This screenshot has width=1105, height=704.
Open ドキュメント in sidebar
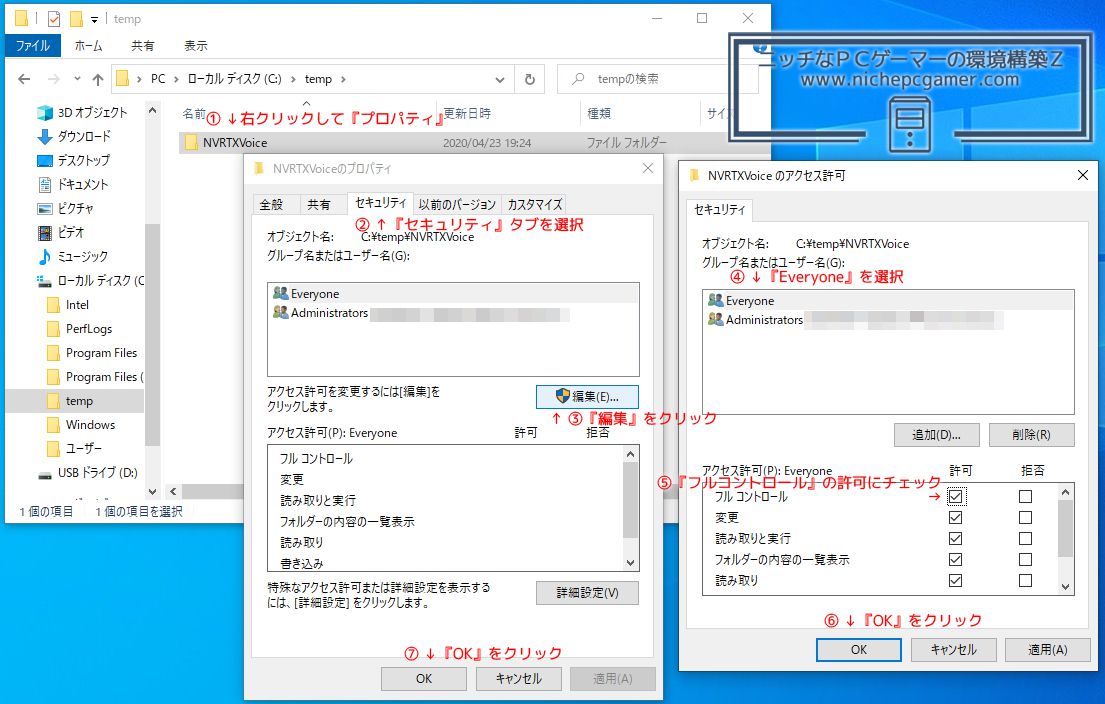click(73, 185)
